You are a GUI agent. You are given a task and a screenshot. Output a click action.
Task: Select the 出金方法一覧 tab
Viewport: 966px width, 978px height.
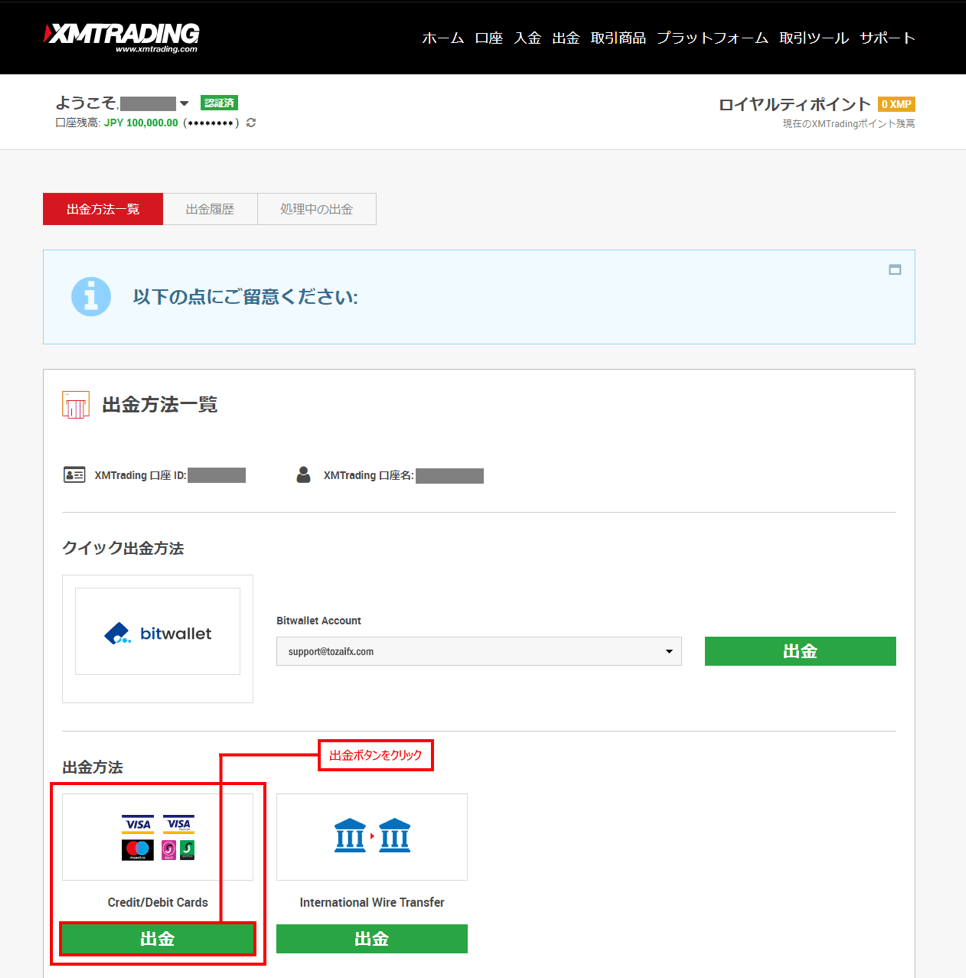103,209
